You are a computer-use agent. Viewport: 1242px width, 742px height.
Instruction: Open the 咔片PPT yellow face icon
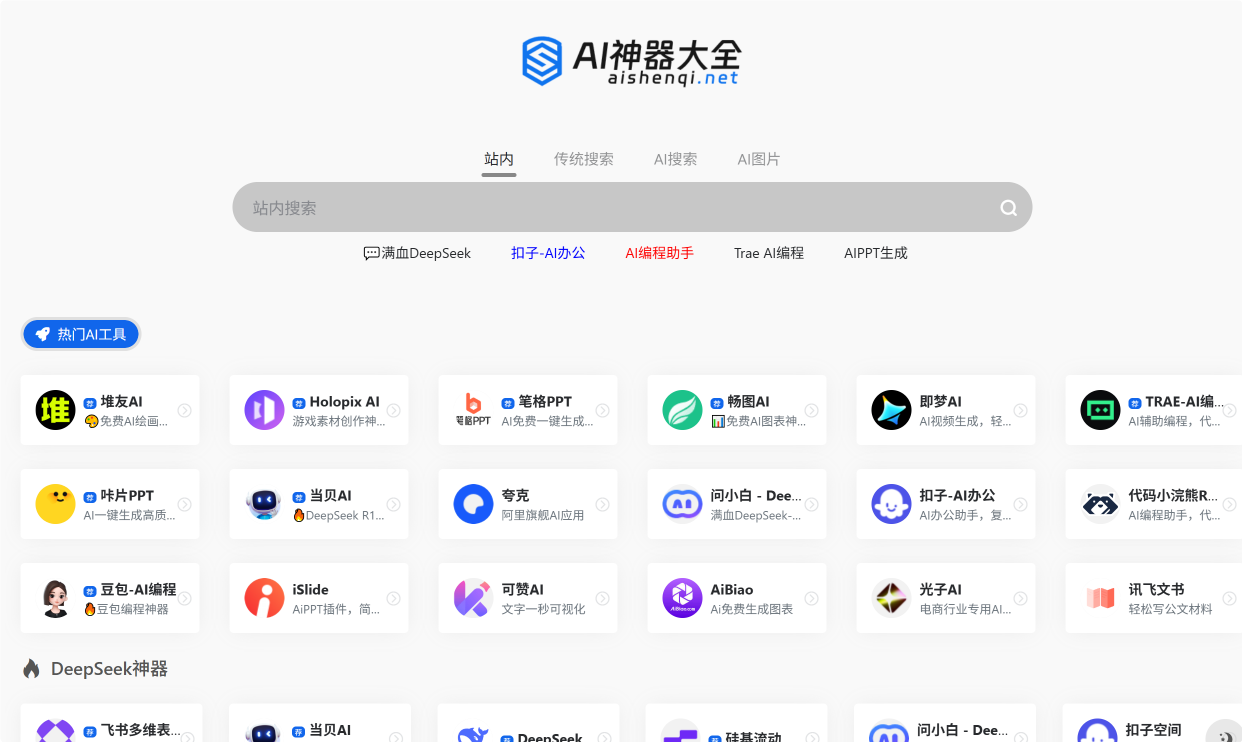pyautogui.click(x=56, y=504)
